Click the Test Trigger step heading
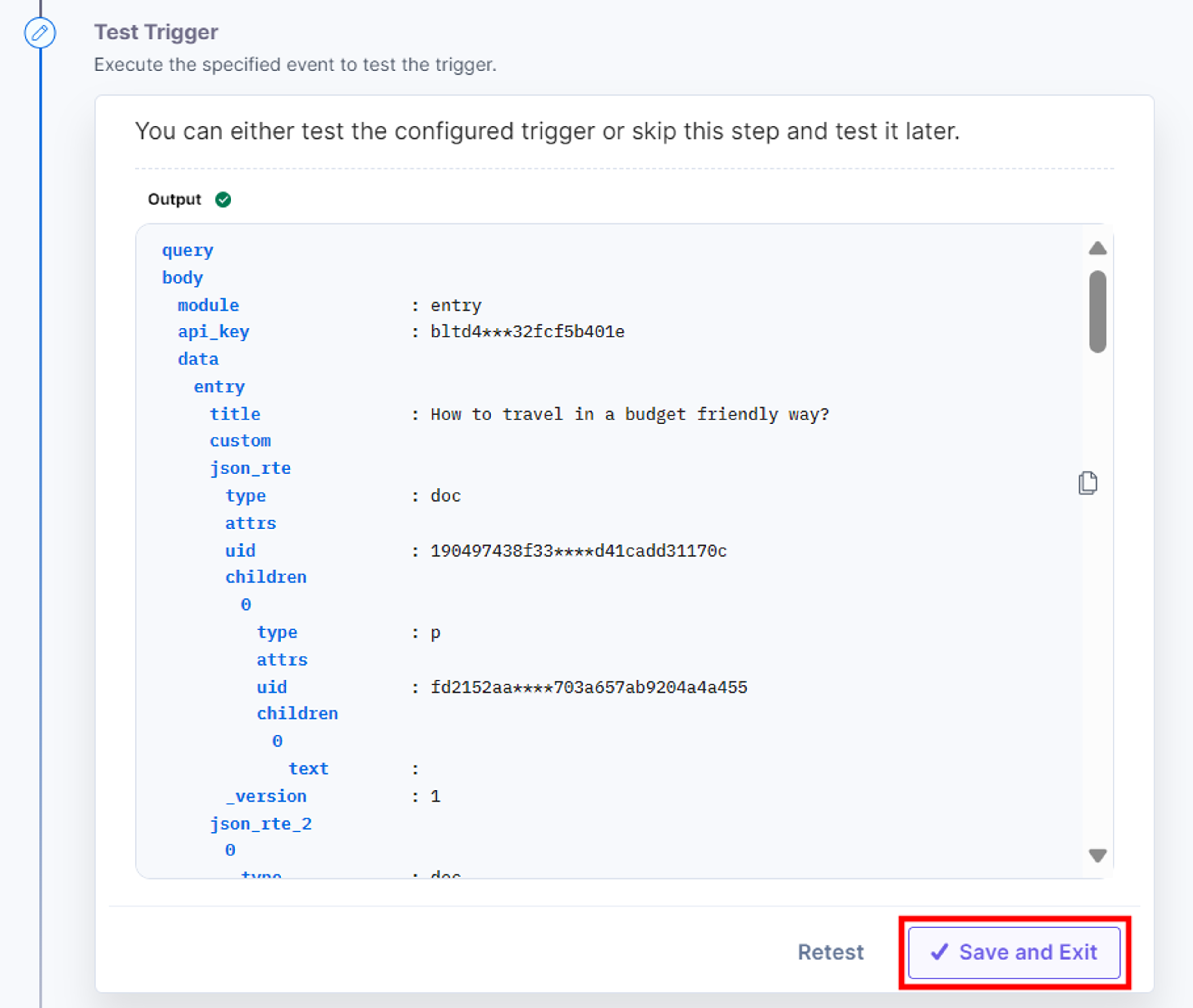 point(156,32)
